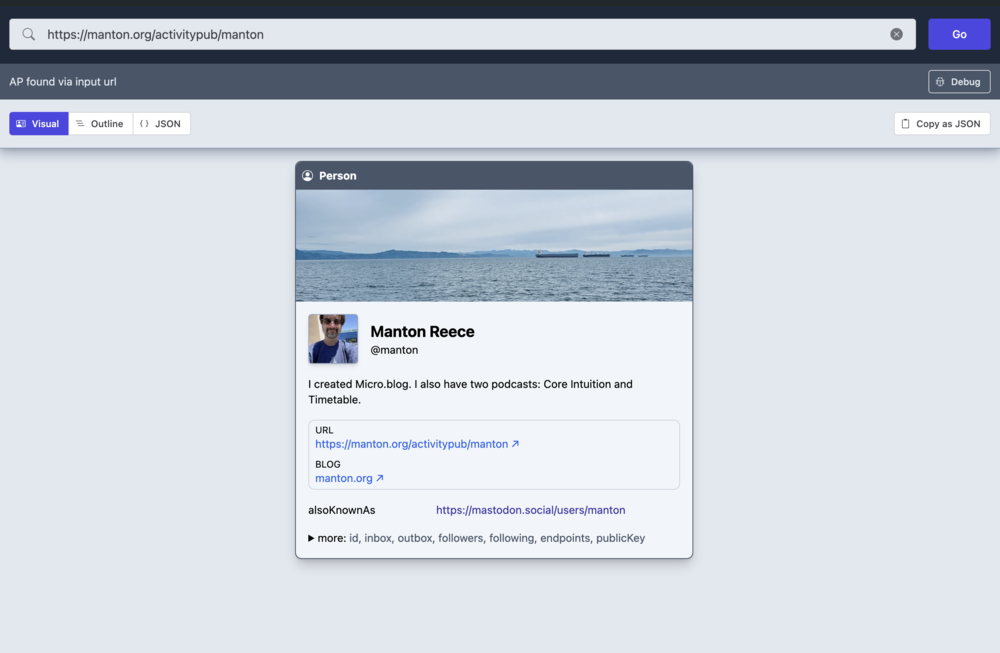This screenshot has width=1000, height=653.
Task: Click inside the URL input field
Action: pos(460,34)
